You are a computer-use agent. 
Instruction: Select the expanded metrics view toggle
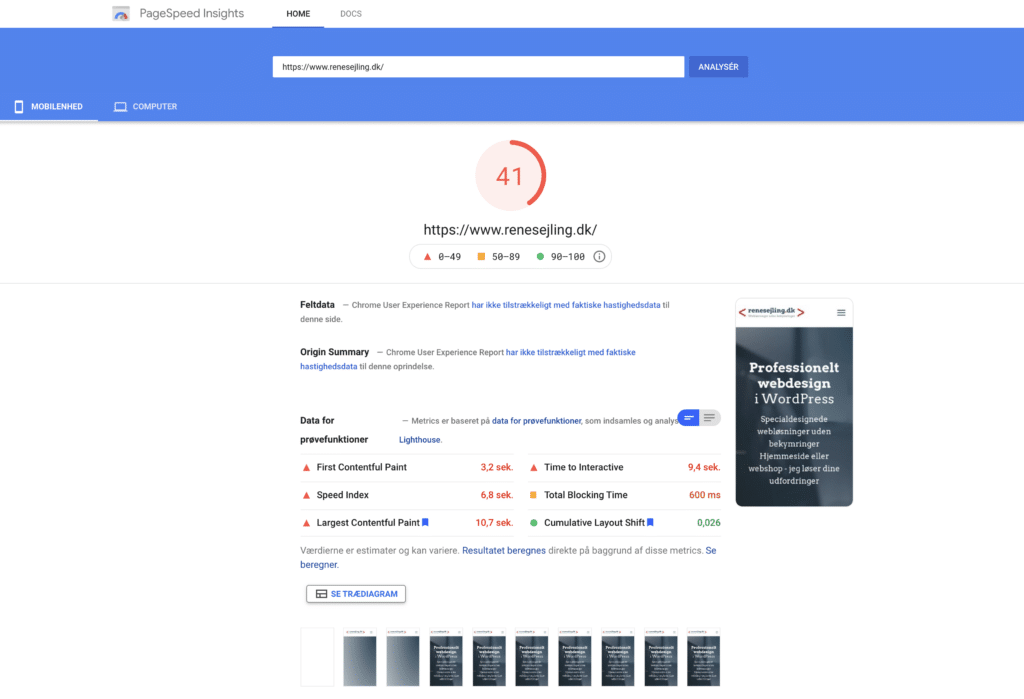[x=710, y=418]
